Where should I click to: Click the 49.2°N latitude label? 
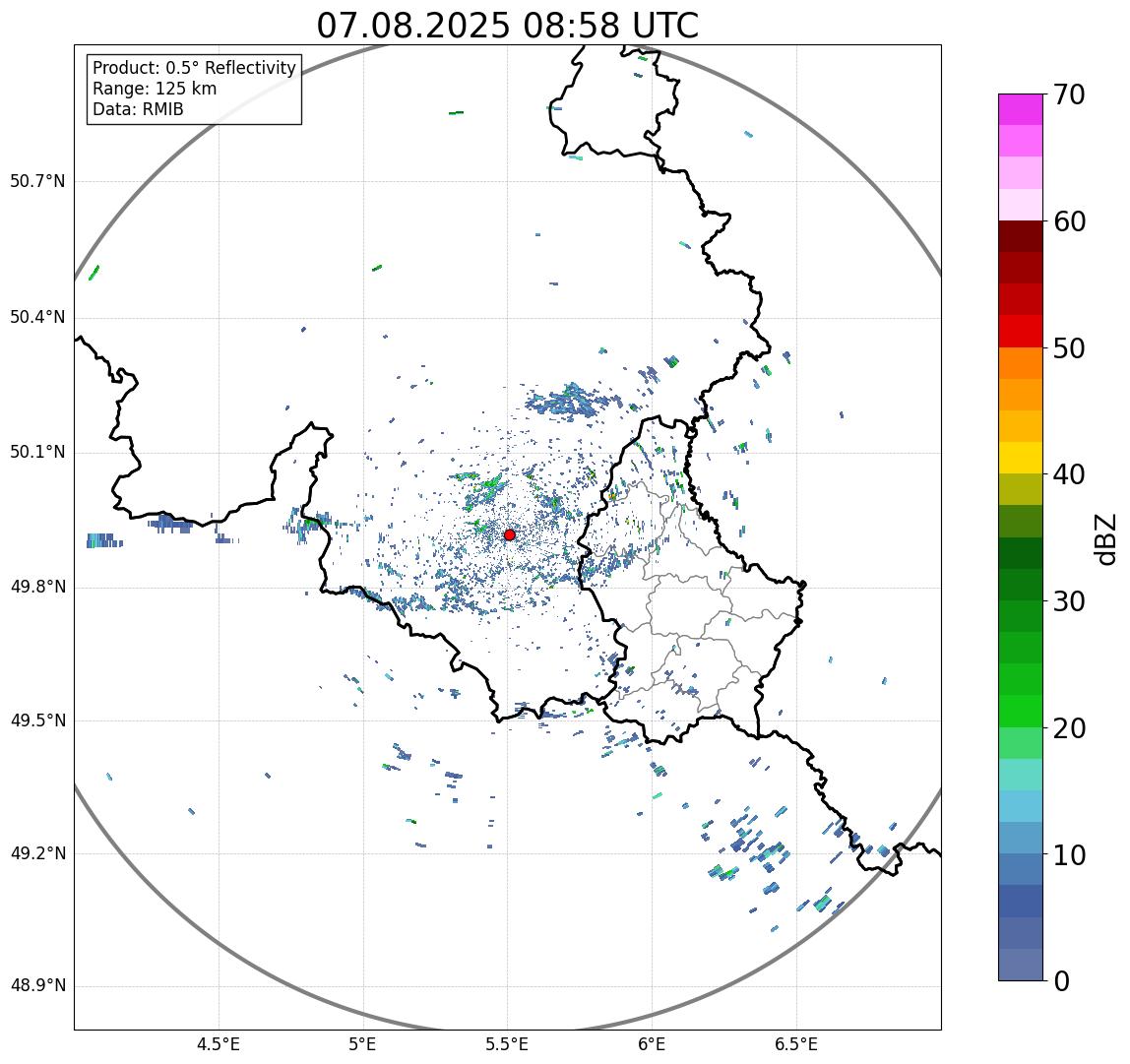pyautogui.click(x=37, y=853)
